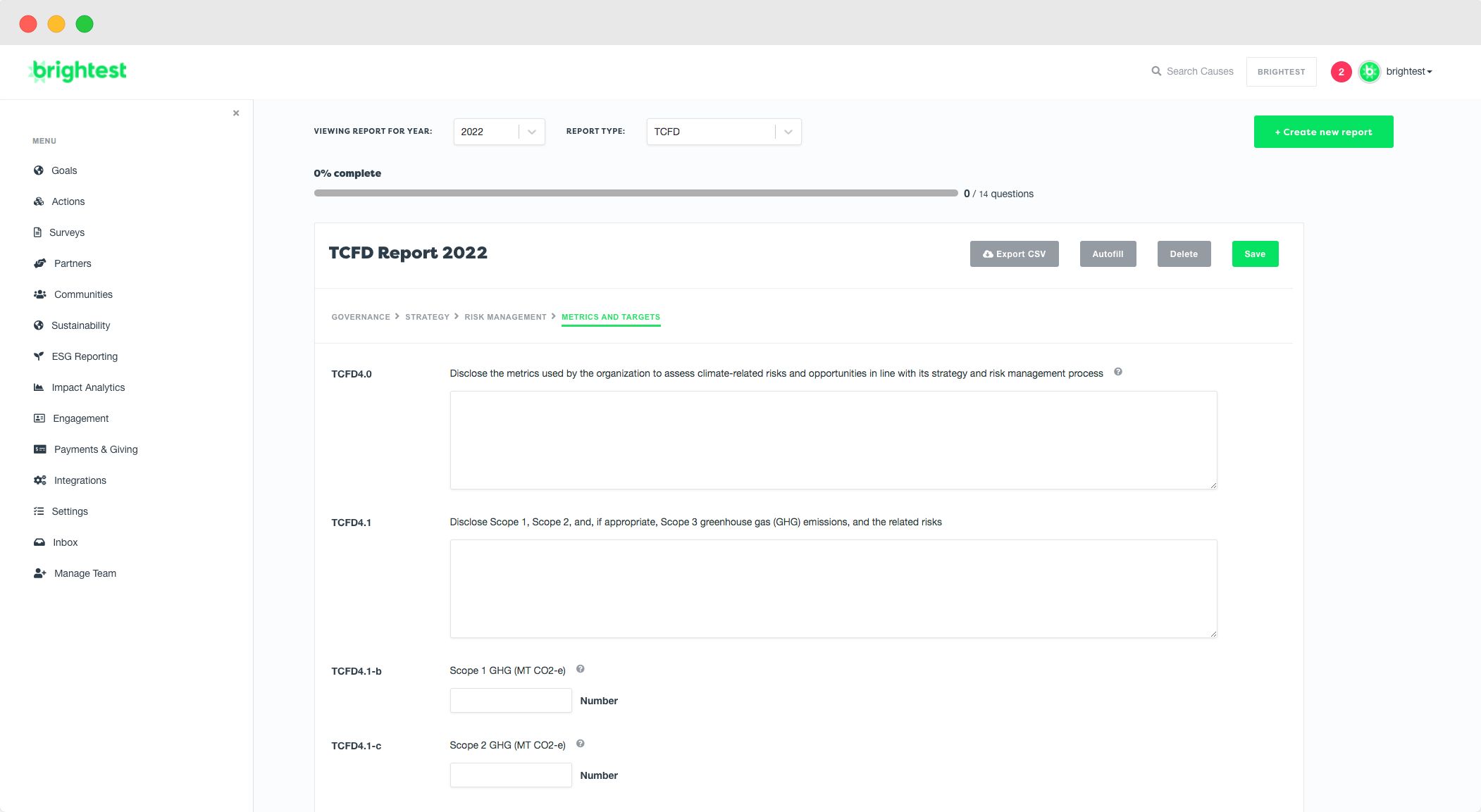The image size is (1481, 812).
Task: Click the Communities people icon
Action: [40, 294]
